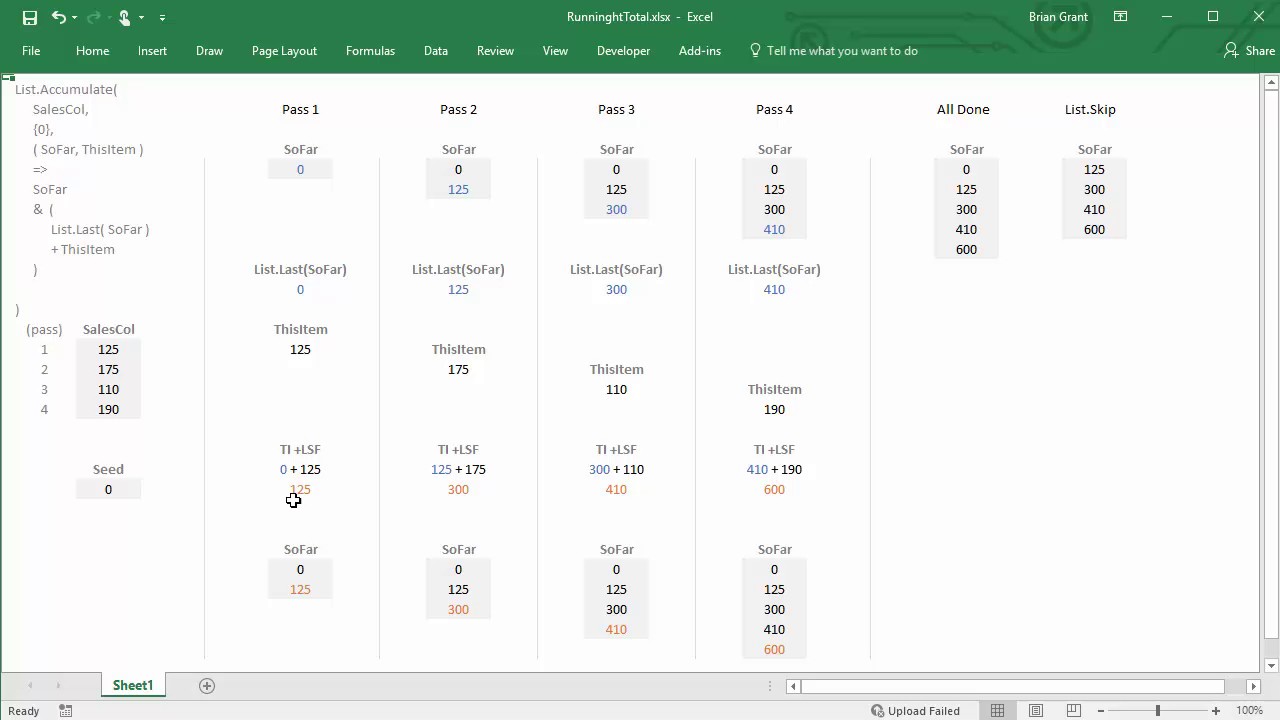
Task: Select the Sheet1 worksheet tab
Action: (133, 685)
